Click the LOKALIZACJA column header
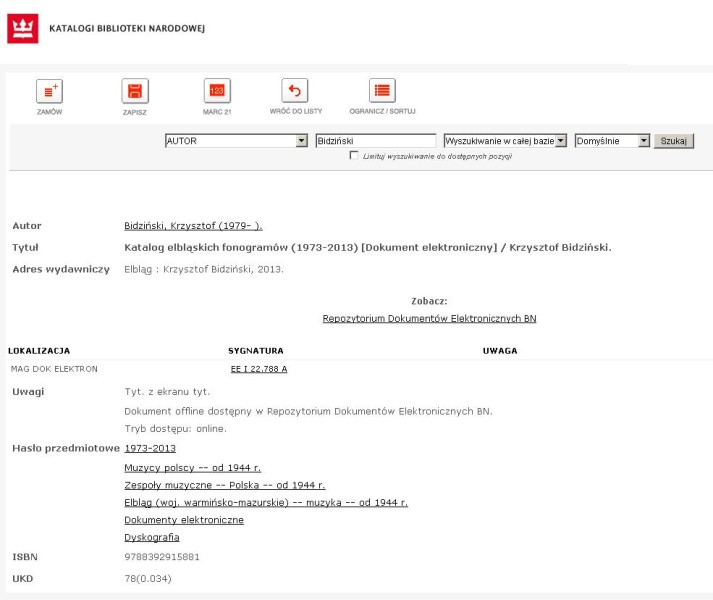 pyautogui.click(x=39, y=351)
